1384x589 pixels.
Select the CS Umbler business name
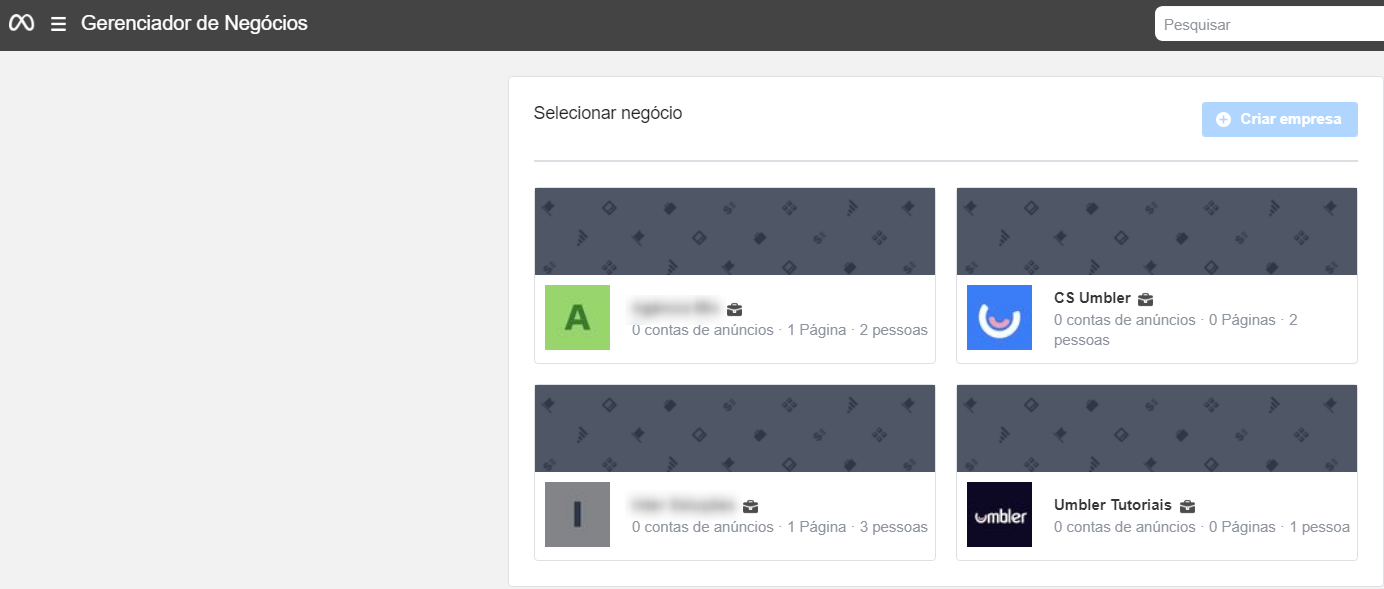pos(1092,298)
